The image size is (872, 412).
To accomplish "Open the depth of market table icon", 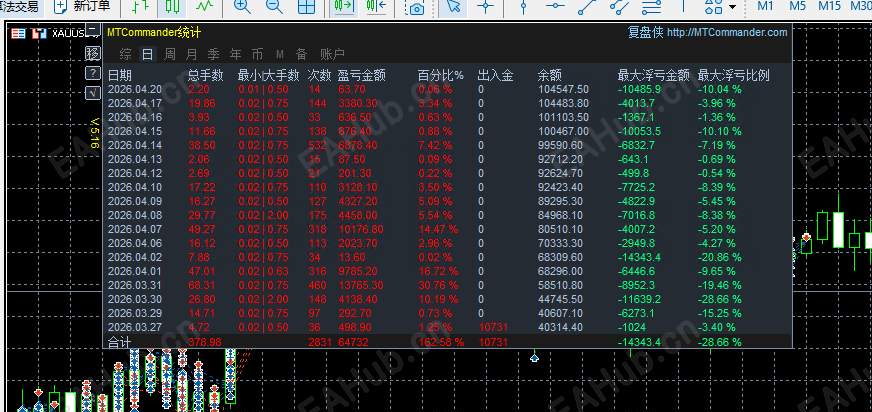I will [18, 33].
